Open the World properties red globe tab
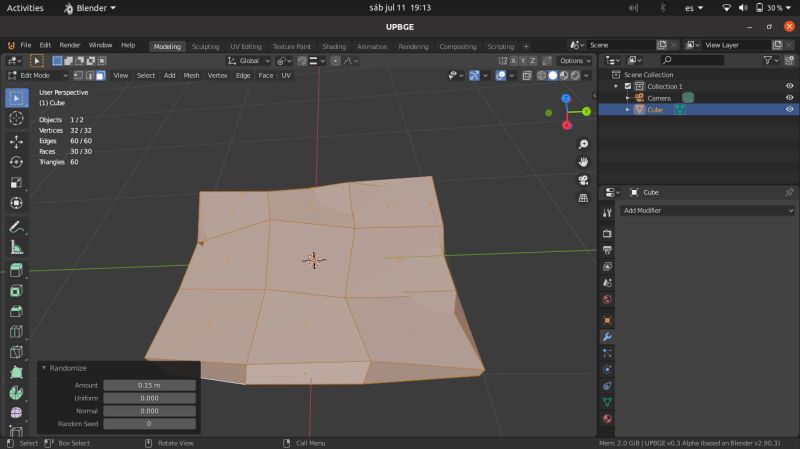Viewport: 800px width, 449px height. (607, 300)
